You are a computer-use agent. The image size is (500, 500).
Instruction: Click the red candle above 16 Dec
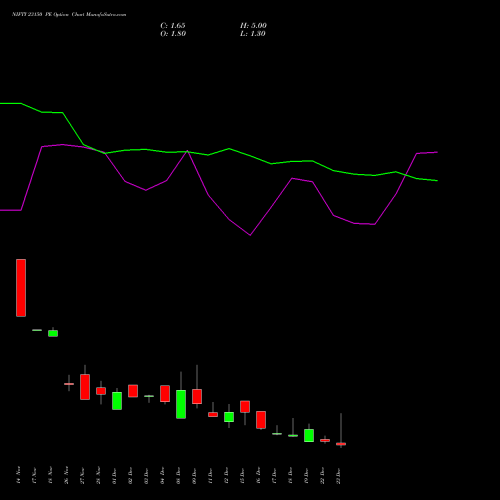pos(261,420)
